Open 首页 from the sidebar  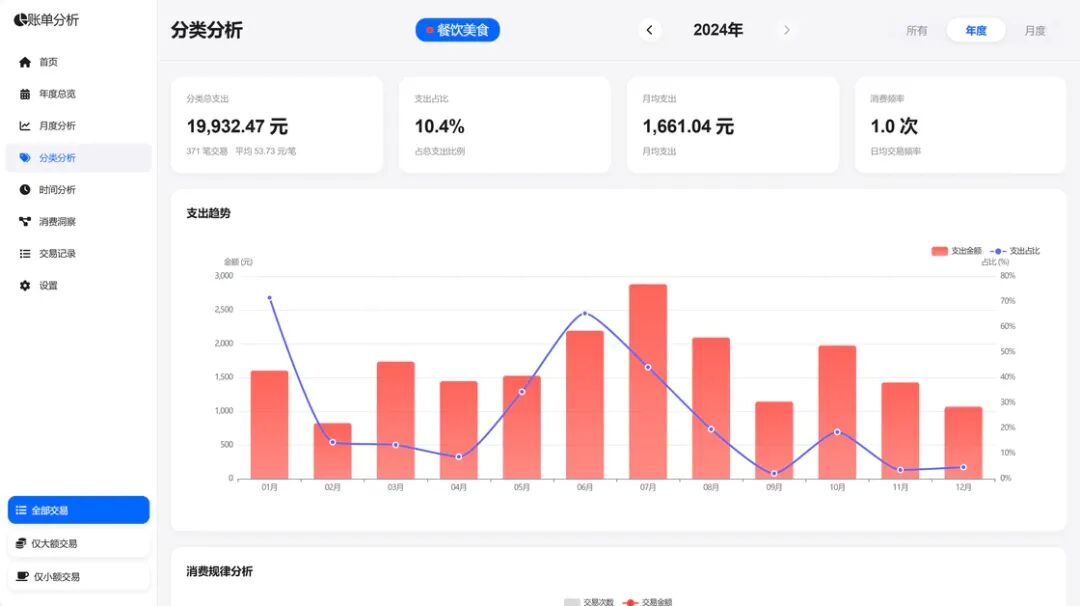pos(79,62)
